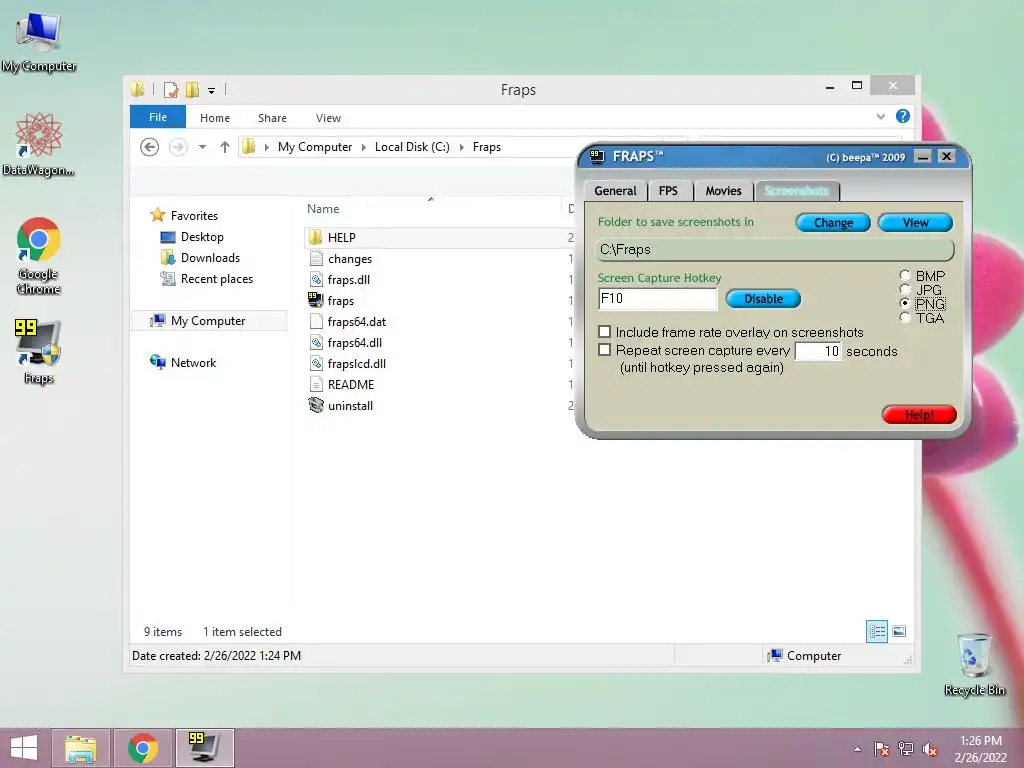
Task: Click network tray icon
Action: [906, 749]
